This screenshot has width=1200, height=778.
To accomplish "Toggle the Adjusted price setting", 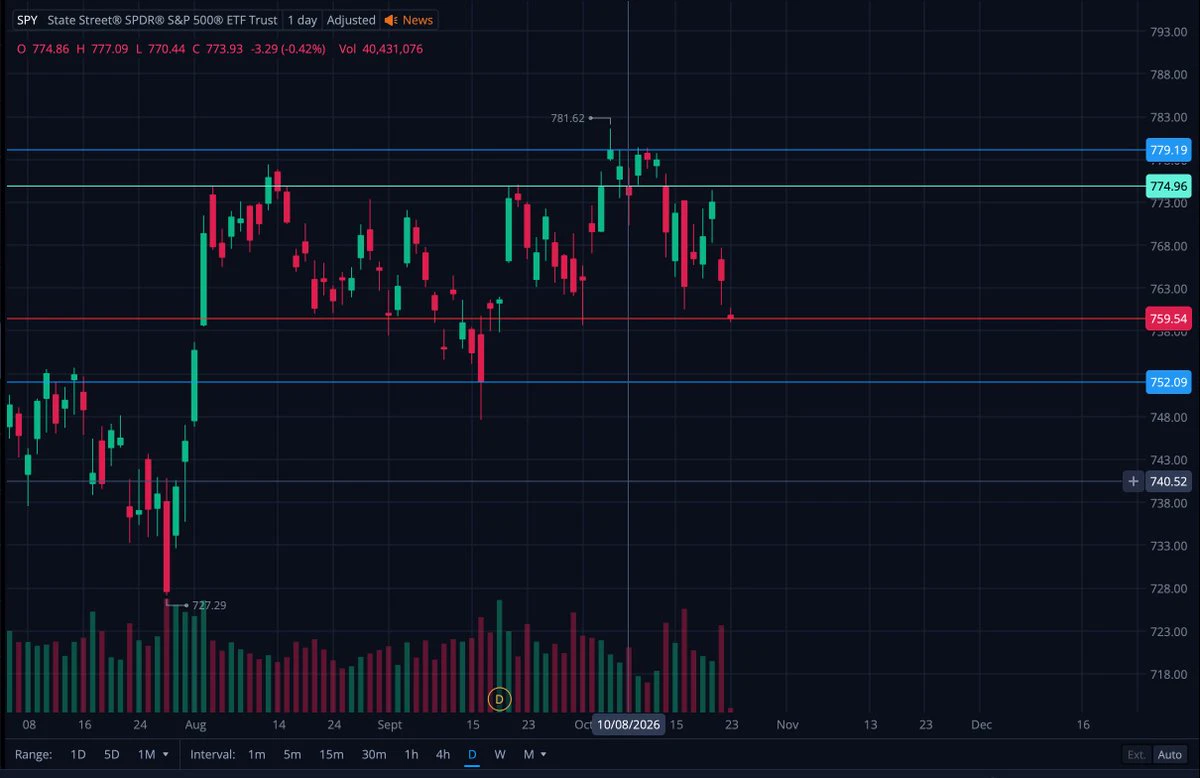I will point(351,20).
